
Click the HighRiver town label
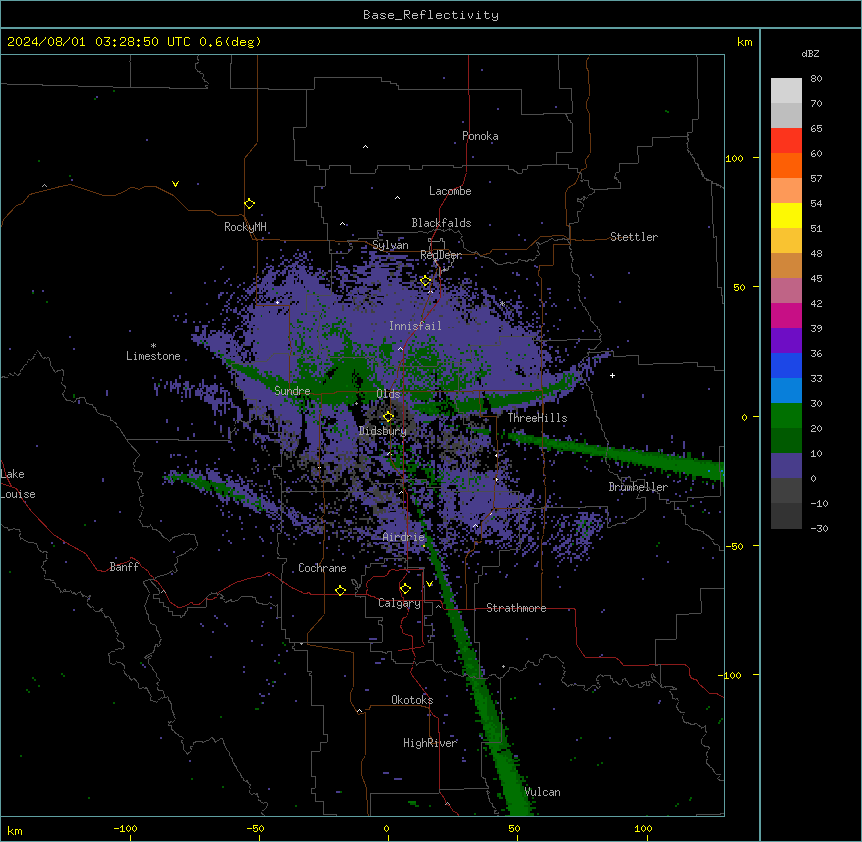(x=430, y=743)
